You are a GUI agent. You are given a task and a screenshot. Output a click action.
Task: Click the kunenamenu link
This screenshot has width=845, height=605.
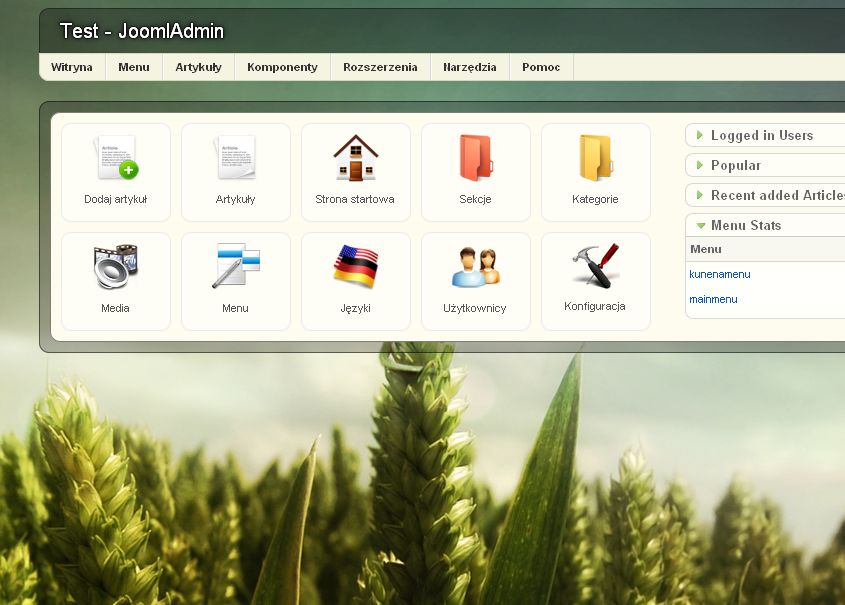point(720,274)
